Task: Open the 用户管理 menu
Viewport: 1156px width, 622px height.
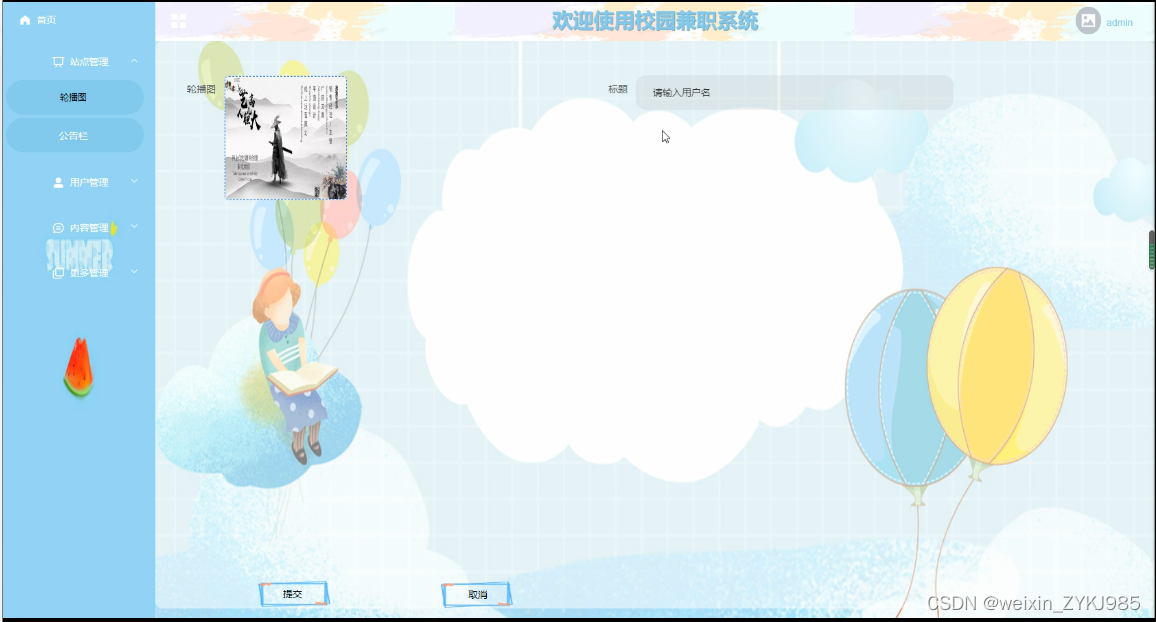Action: tap(89, 182)
